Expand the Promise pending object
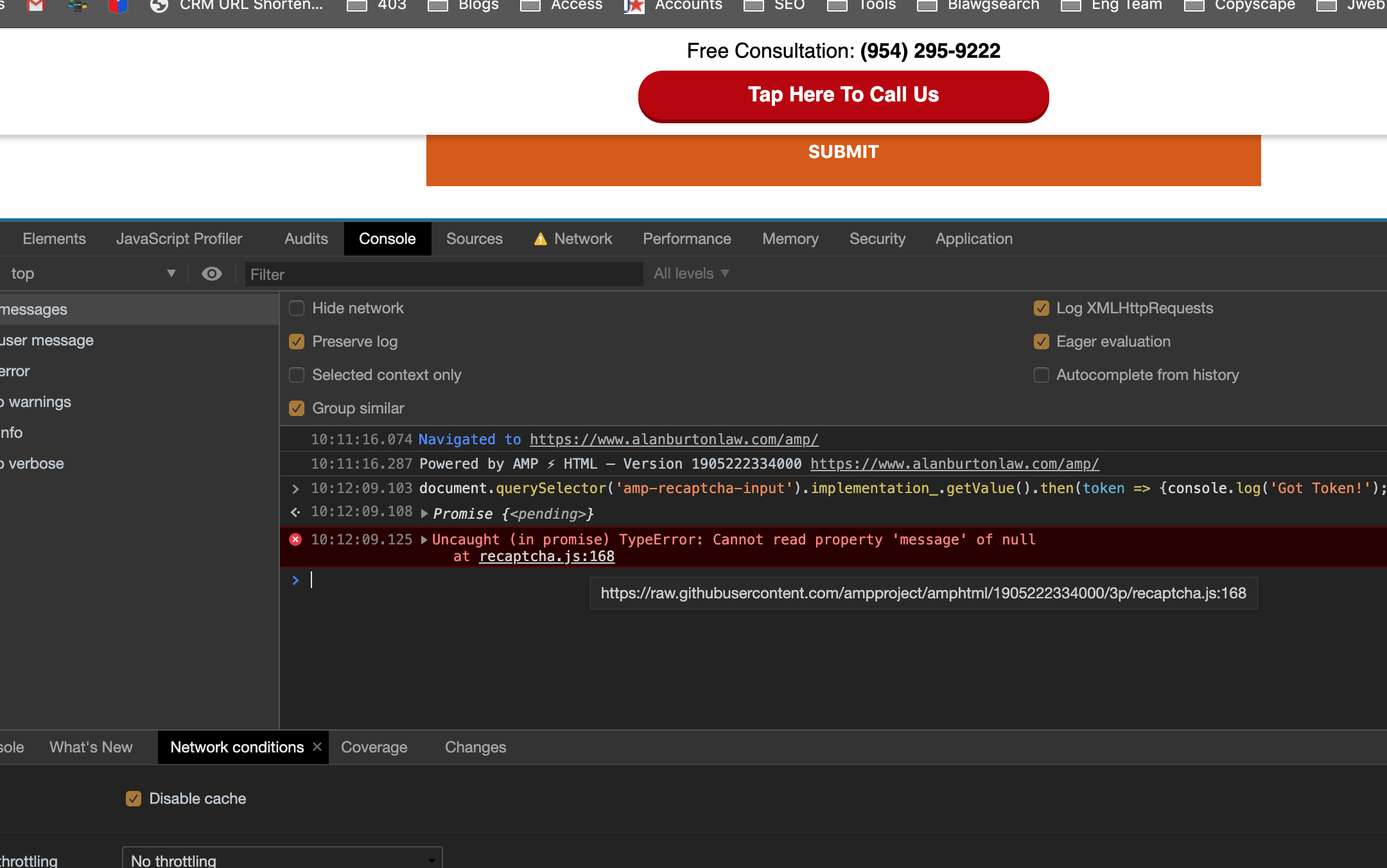Viewport: 1387px width, 868px height. click(424, 514)
